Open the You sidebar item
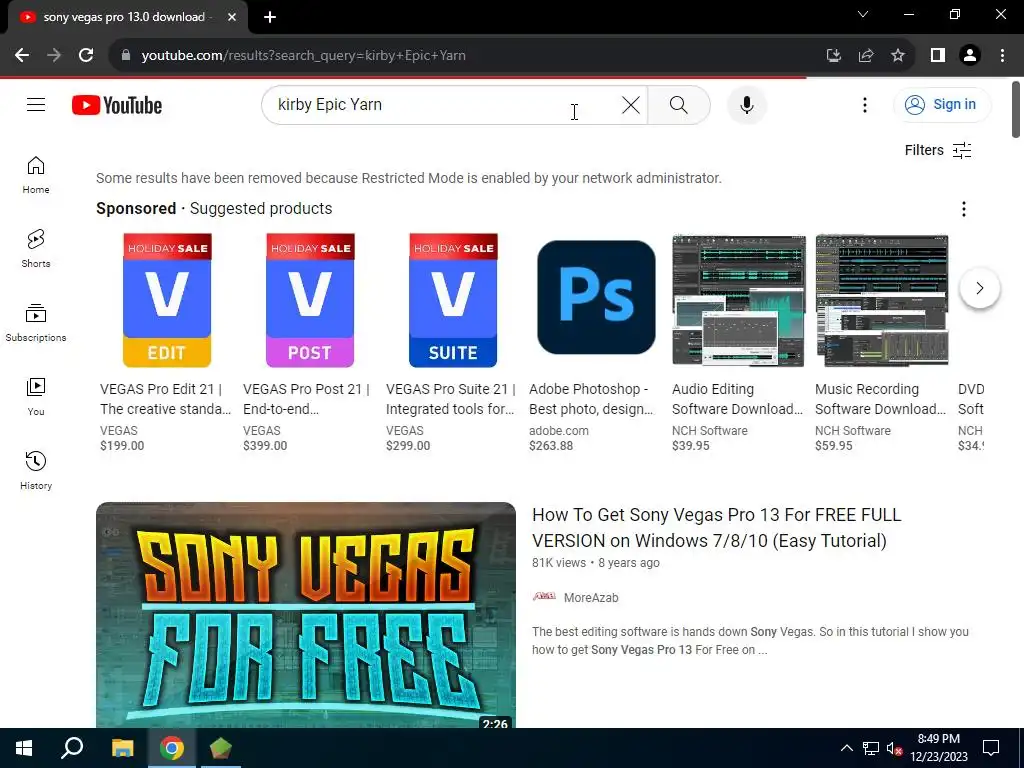 tap(36, 396)
